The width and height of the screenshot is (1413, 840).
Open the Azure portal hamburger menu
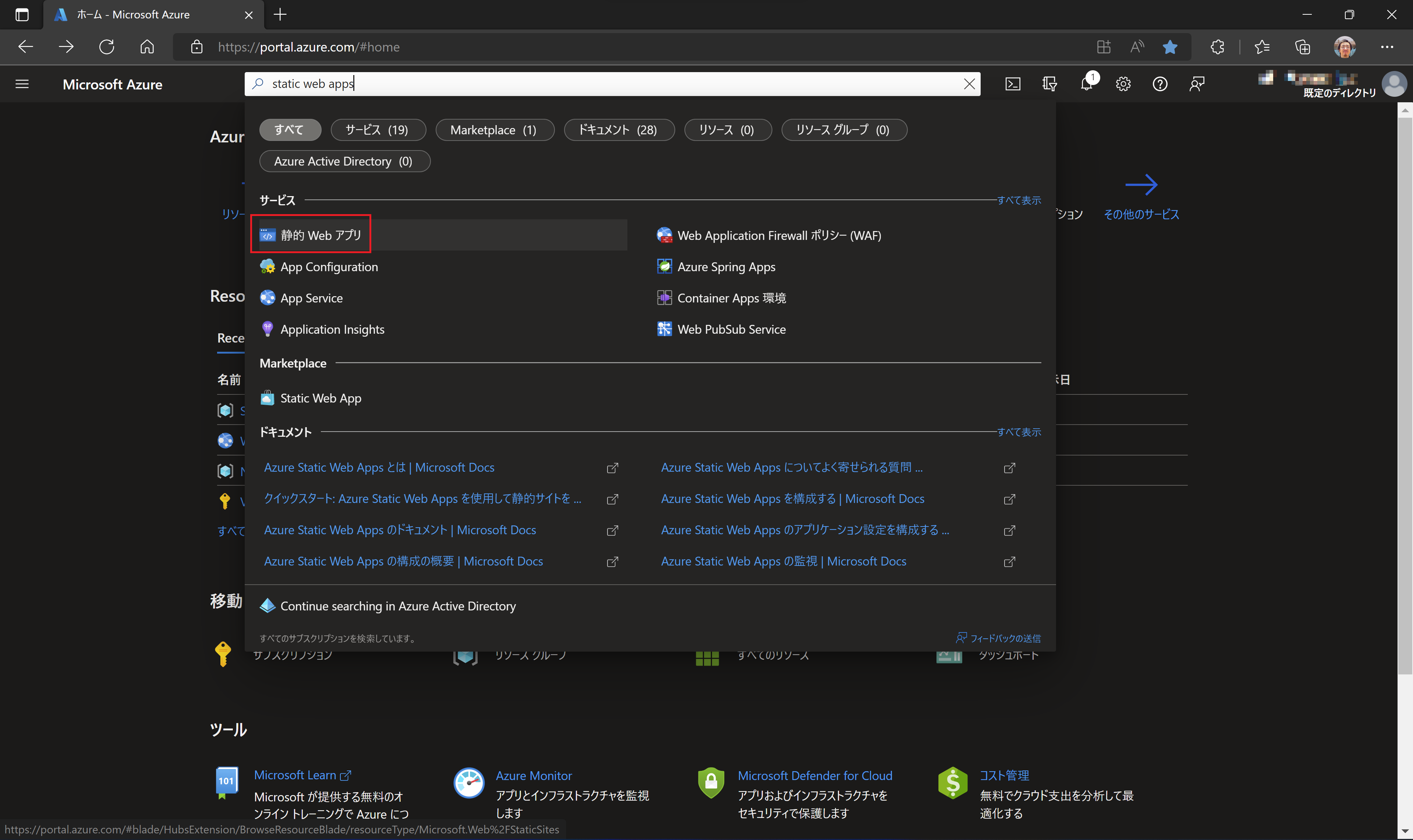point(22,84)
